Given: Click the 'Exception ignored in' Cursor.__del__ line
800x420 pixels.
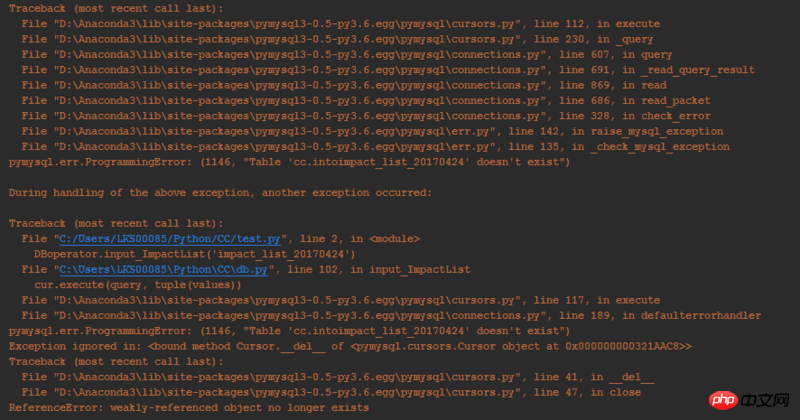Looking at the screenshot, I should (x=350, y=346).
